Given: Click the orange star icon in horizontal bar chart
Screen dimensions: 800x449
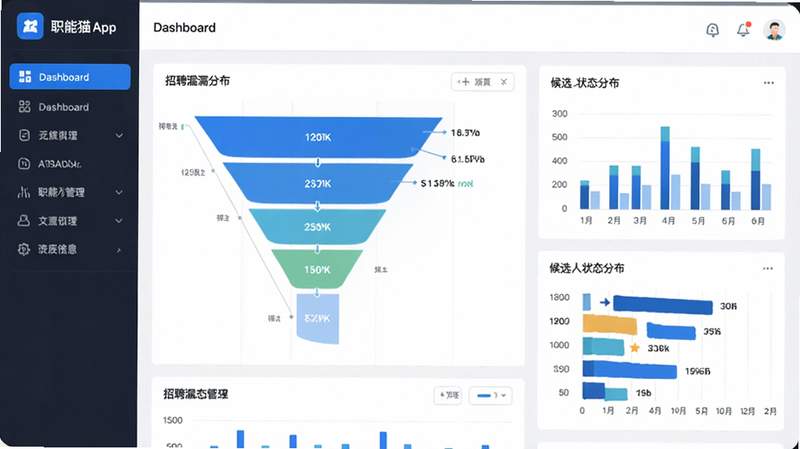Looking at the screenshot, I should [x=635, y=348].
